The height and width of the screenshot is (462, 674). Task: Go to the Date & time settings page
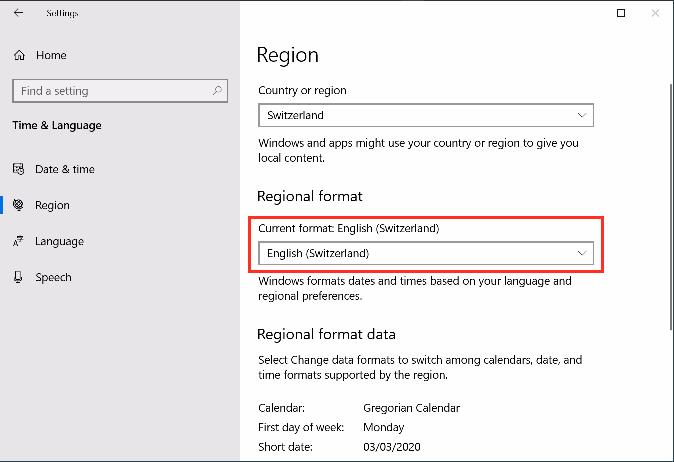click(65, 169)
